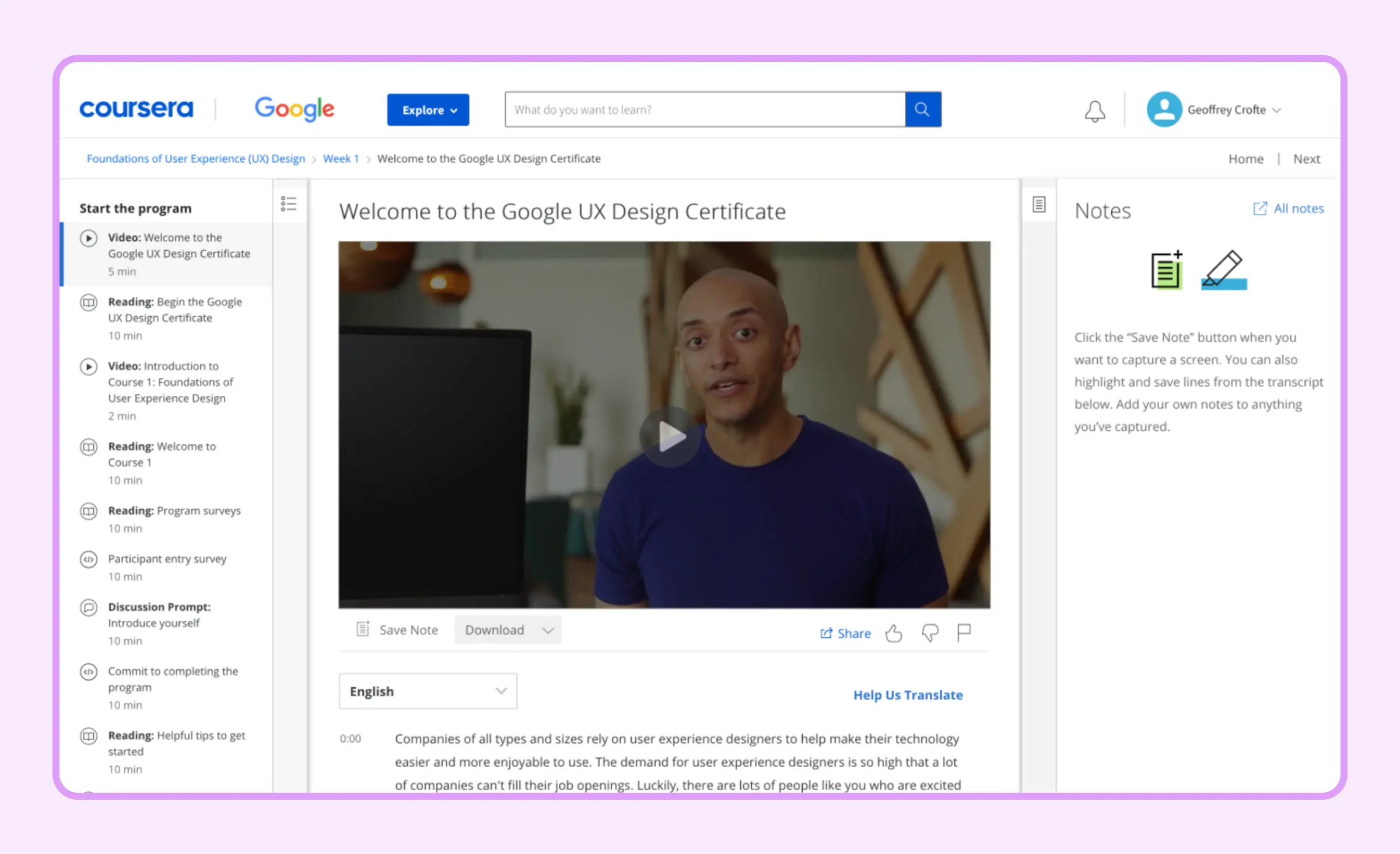1400x854 pixels.
Task: Click the notification bell icon
Action: pyautogui.click(x=1094, y=109)
